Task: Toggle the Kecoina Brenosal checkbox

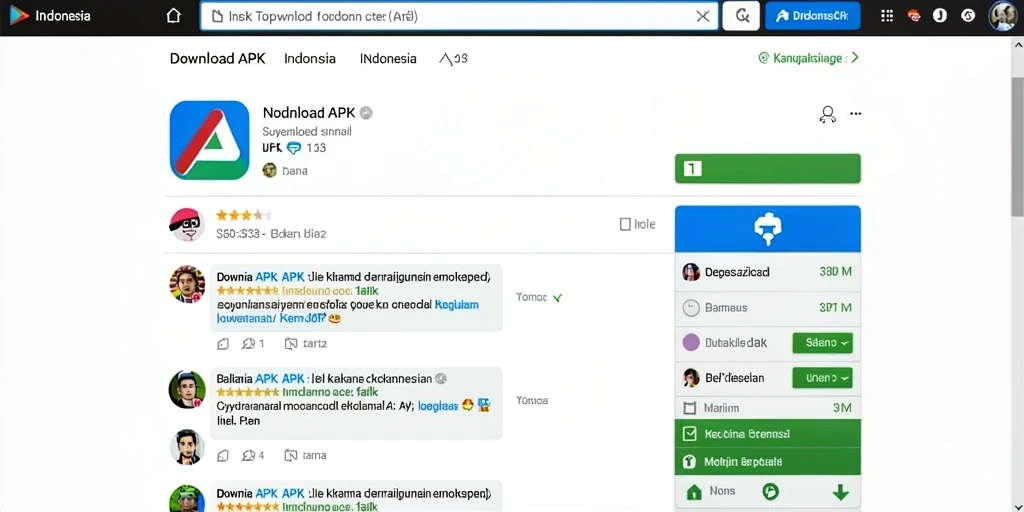Action: click(689, 434)
